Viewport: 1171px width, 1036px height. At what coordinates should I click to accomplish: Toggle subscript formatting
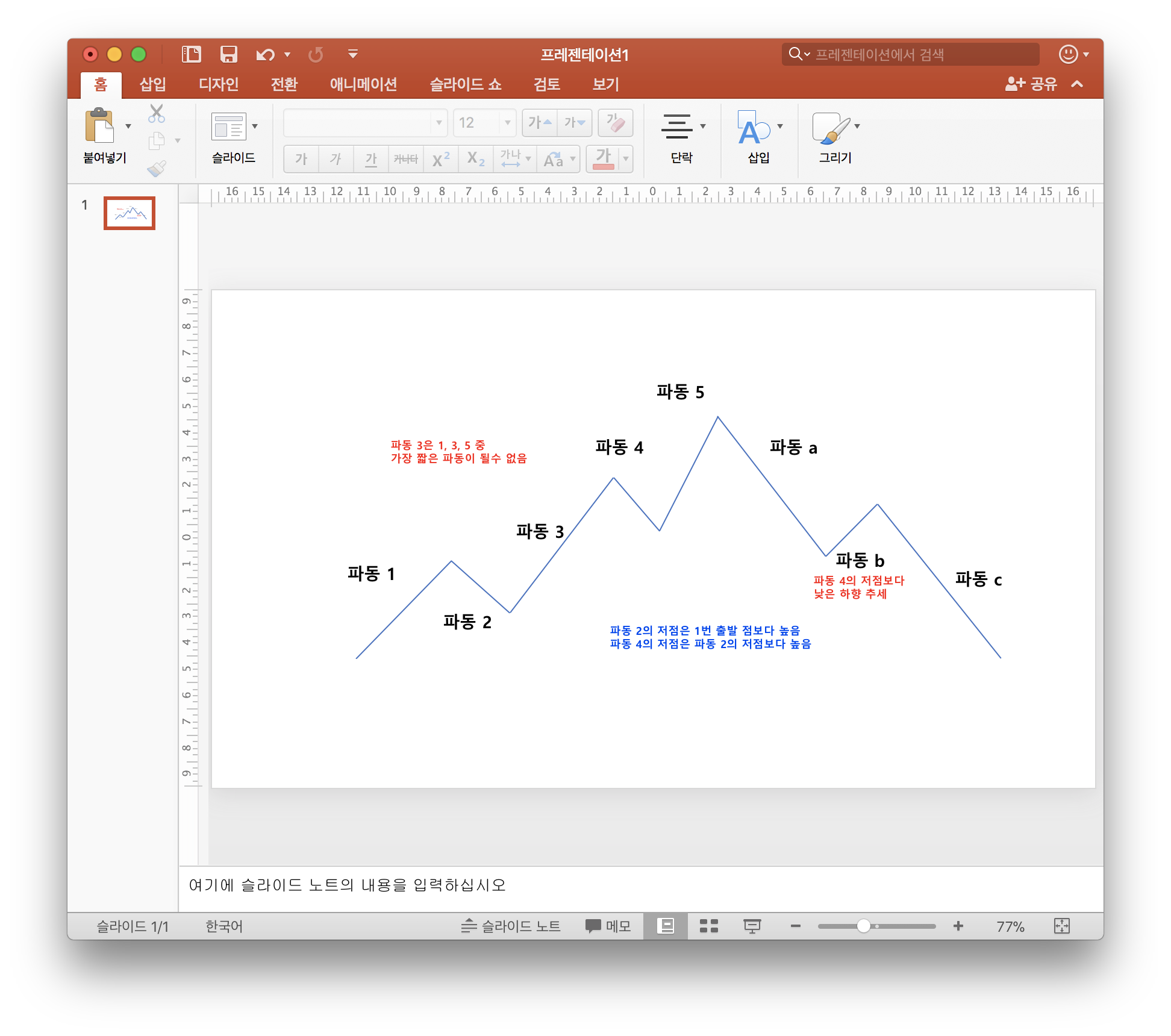point(476,159)
